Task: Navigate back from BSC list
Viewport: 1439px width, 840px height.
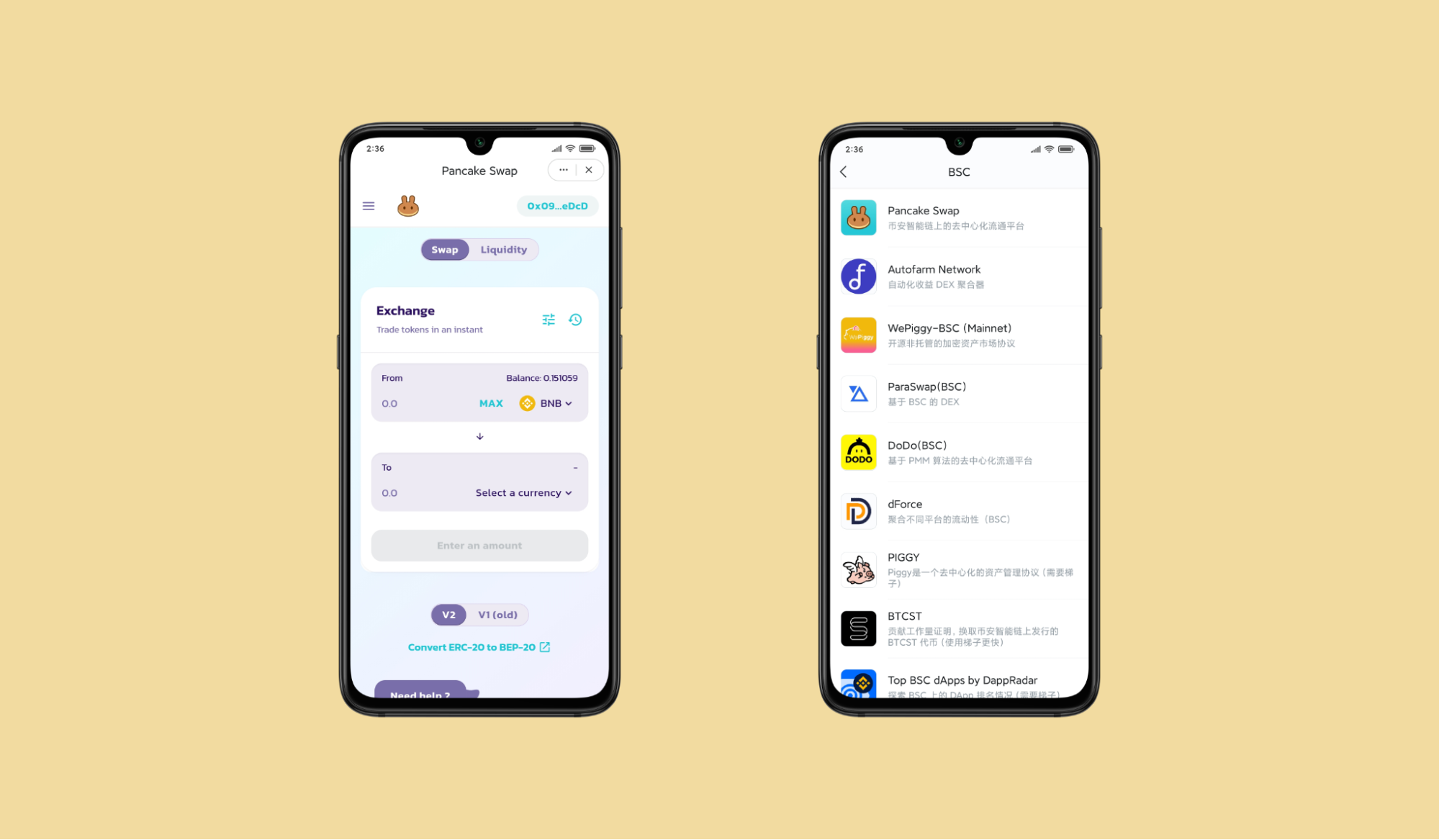Action: coord(845,171)
